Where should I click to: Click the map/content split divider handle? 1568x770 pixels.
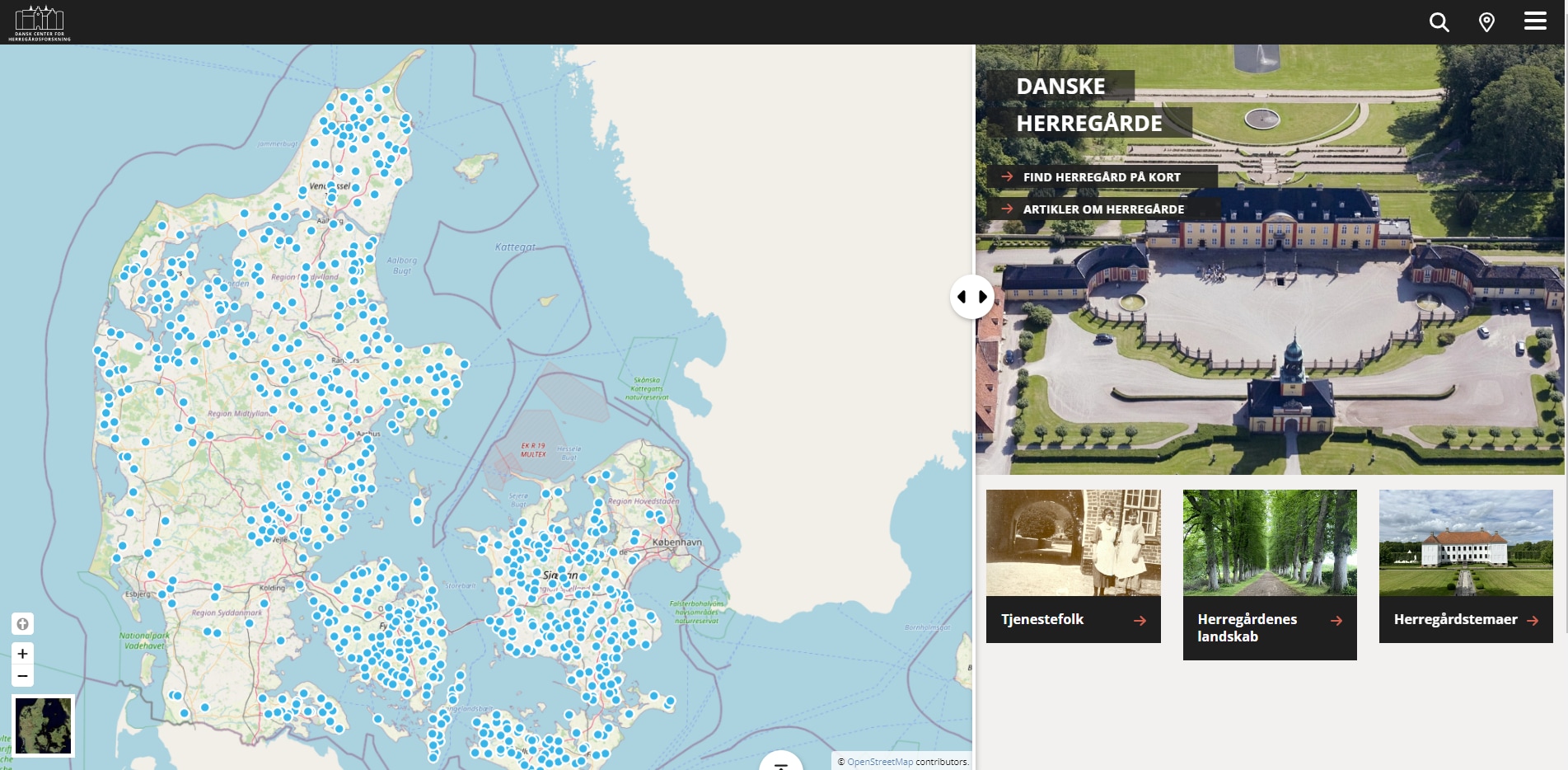[971, 297]
